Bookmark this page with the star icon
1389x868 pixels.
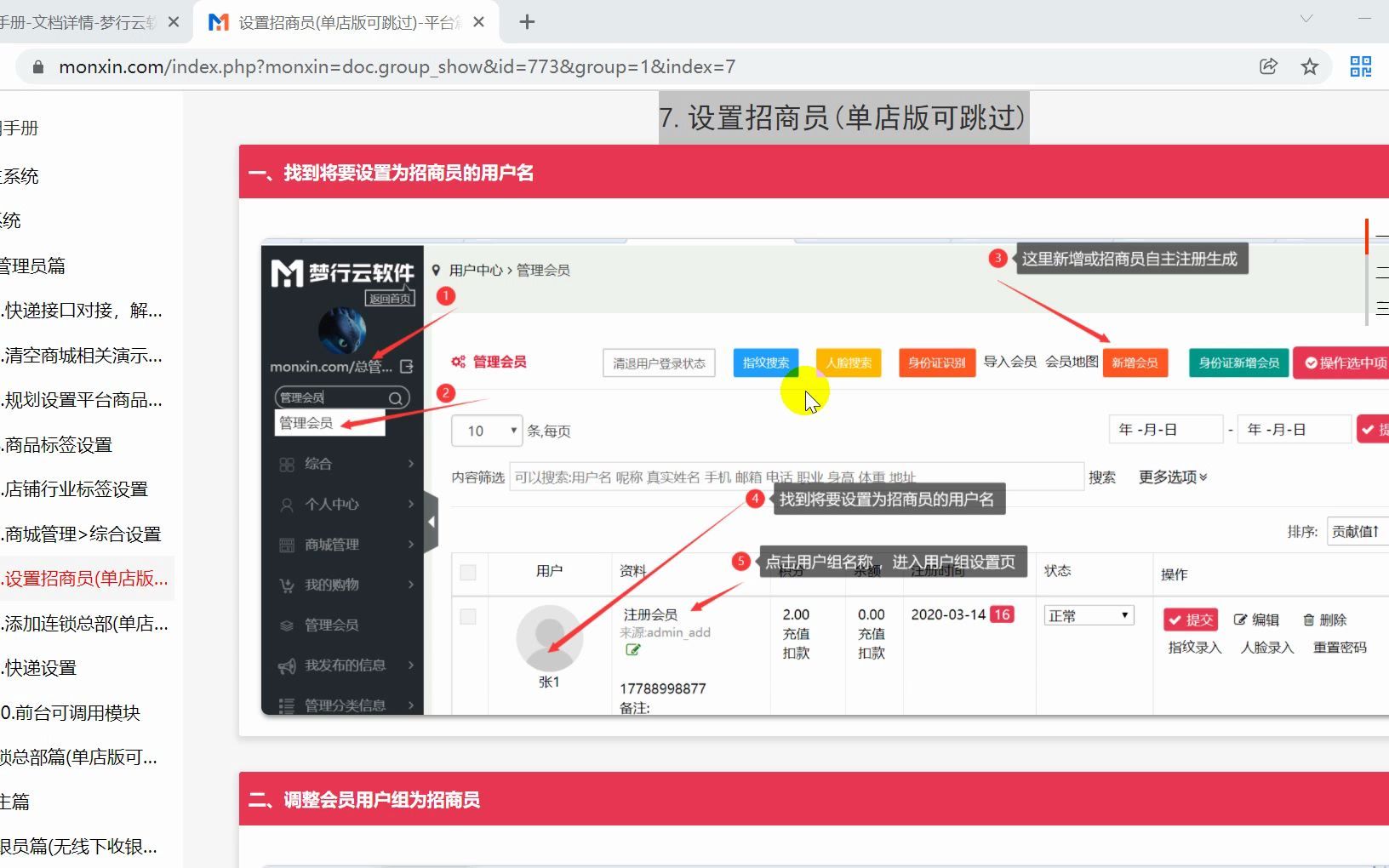1310,66
